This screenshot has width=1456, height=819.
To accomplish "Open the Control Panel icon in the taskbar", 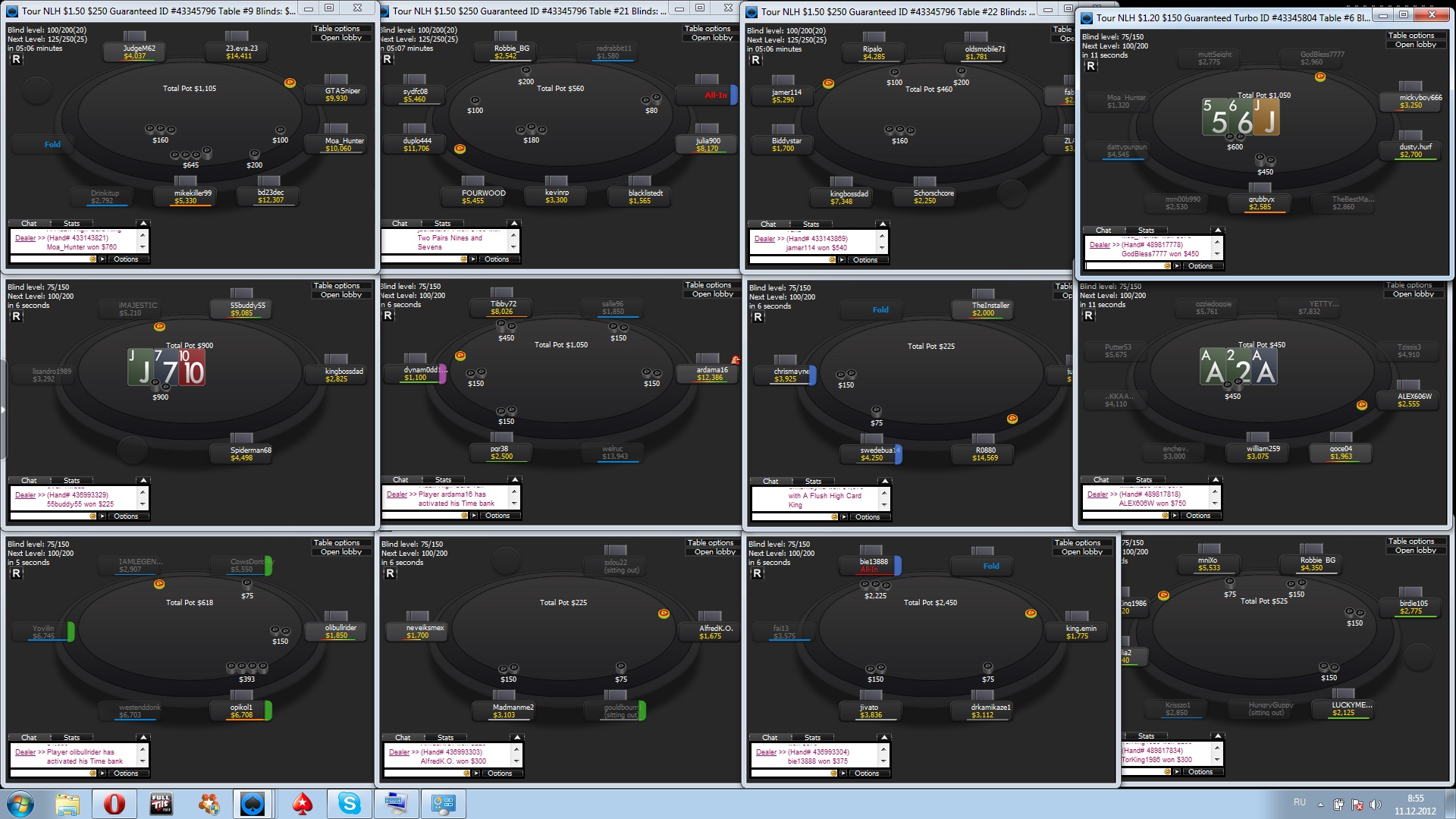I will coord(444,804).
